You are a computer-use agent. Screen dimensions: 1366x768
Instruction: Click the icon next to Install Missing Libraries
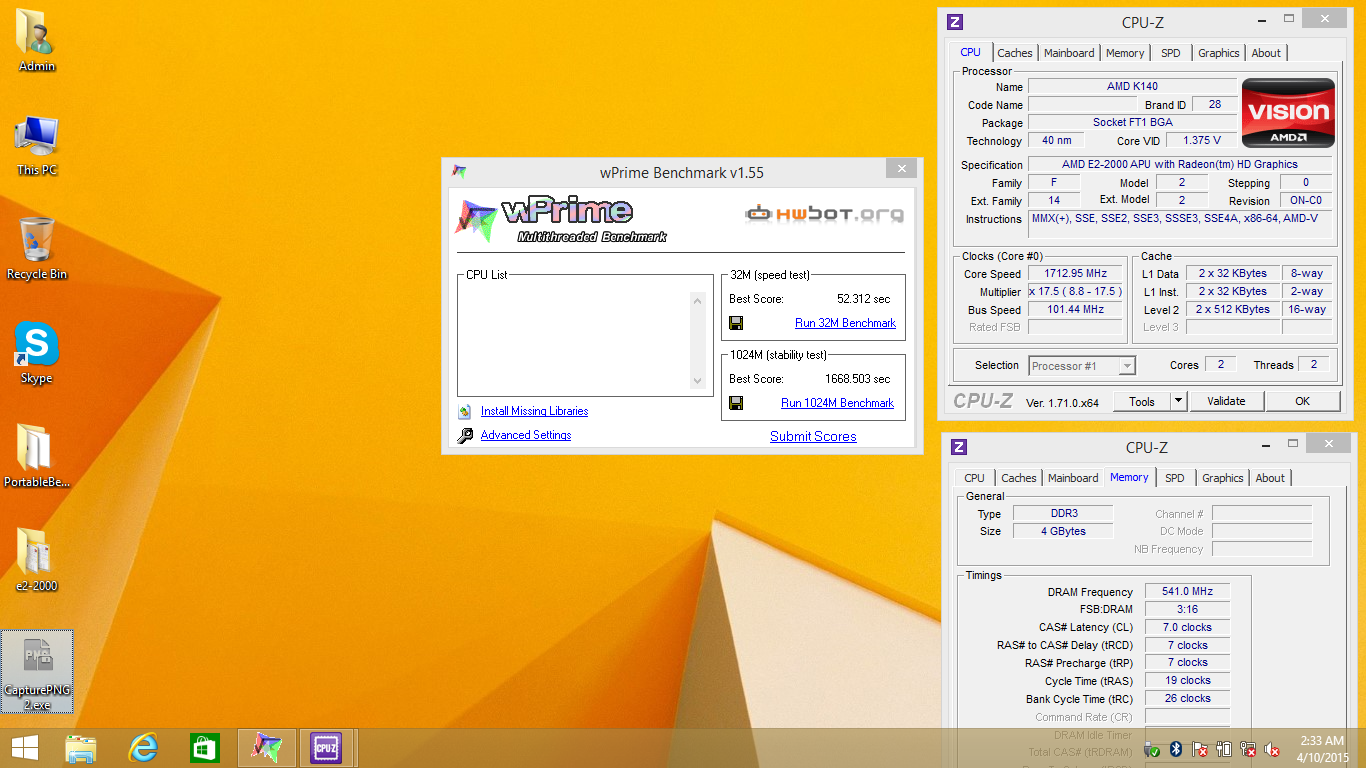pyautogui.click(x=464, y=411)
